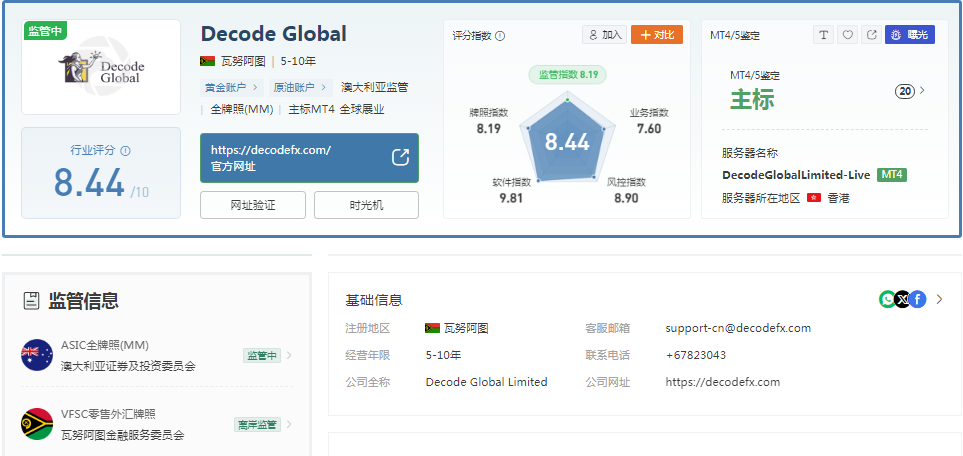This screenshot has width=963, height=456.
Task: Click info icon beside 行业评分
Action: tap(126, 151)
